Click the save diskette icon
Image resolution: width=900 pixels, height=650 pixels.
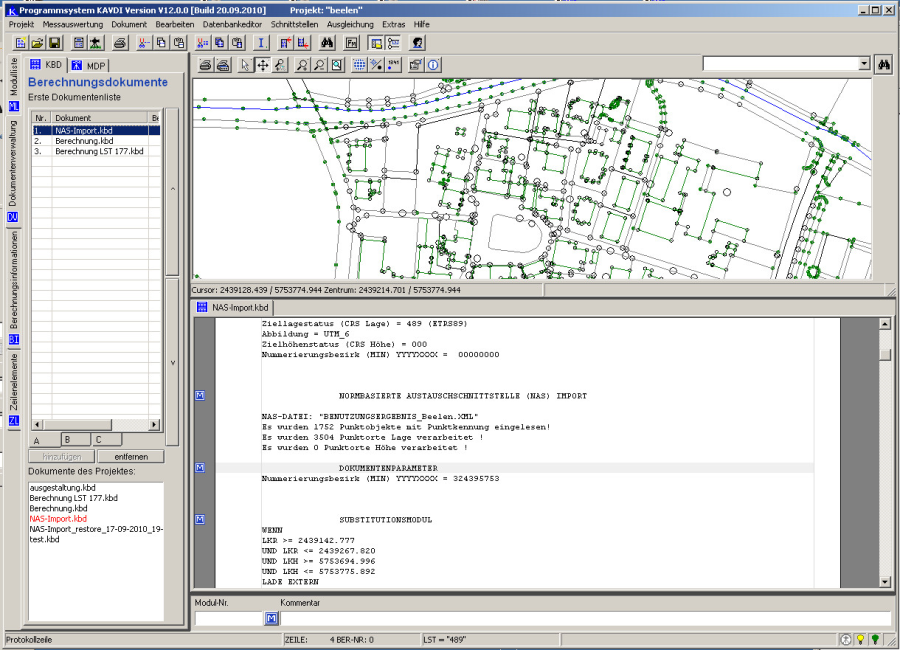pyautogui.click(x=55, y=43)
